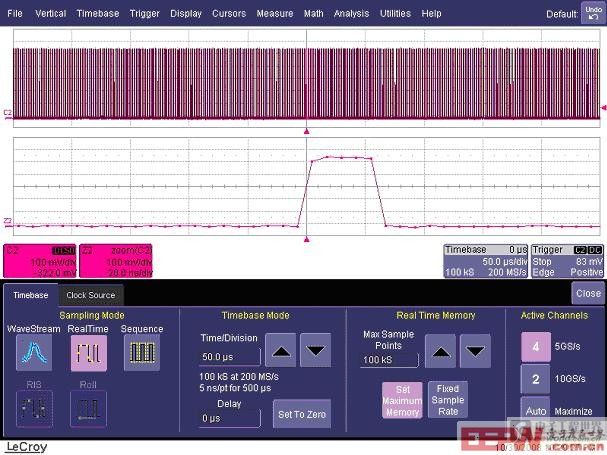Click the Delay input field
The height and width of the screenshot is (455, 607).
(229, 418)
